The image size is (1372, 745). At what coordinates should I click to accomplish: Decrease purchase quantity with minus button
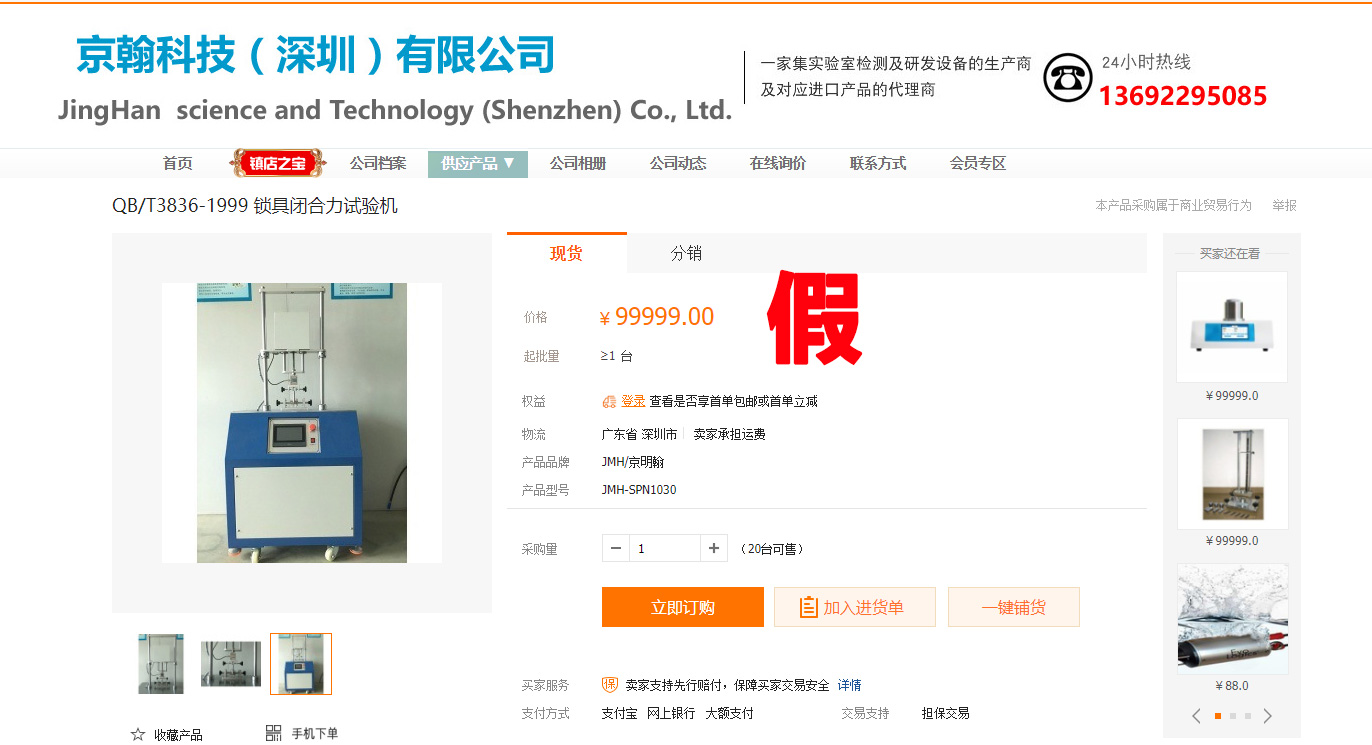(616, 548)
